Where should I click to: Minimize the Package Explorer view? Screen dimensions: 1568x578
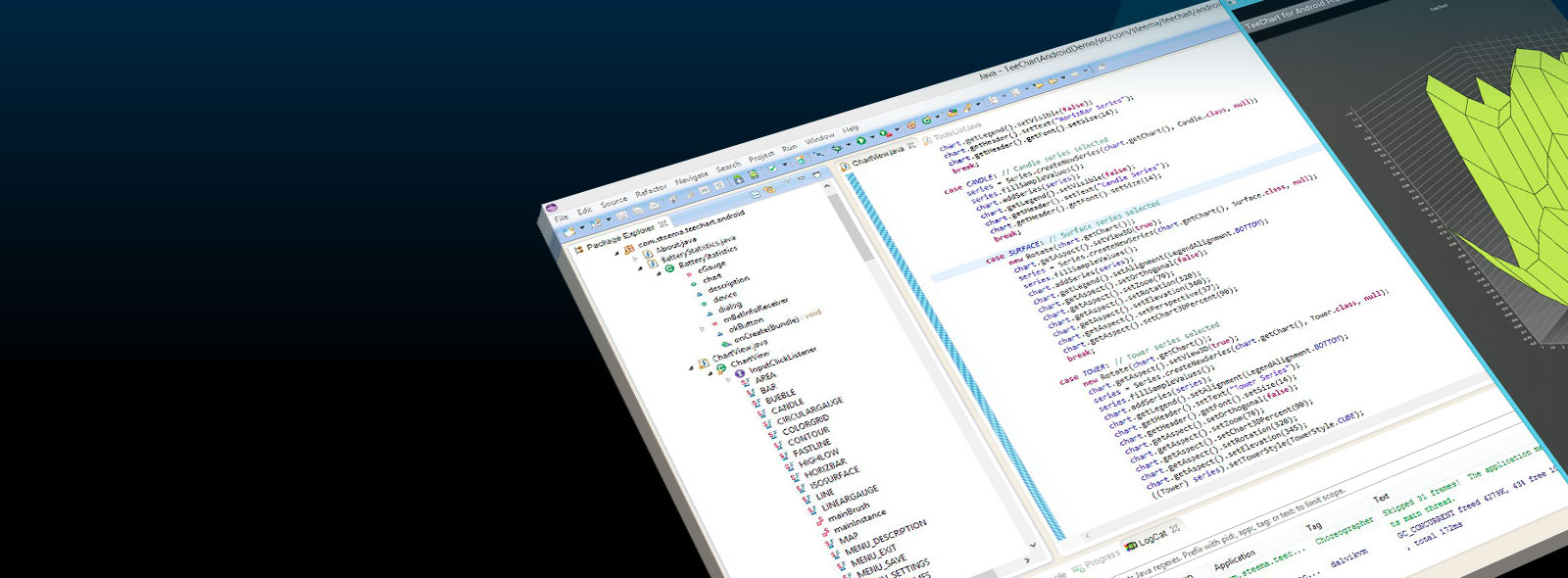801,178
